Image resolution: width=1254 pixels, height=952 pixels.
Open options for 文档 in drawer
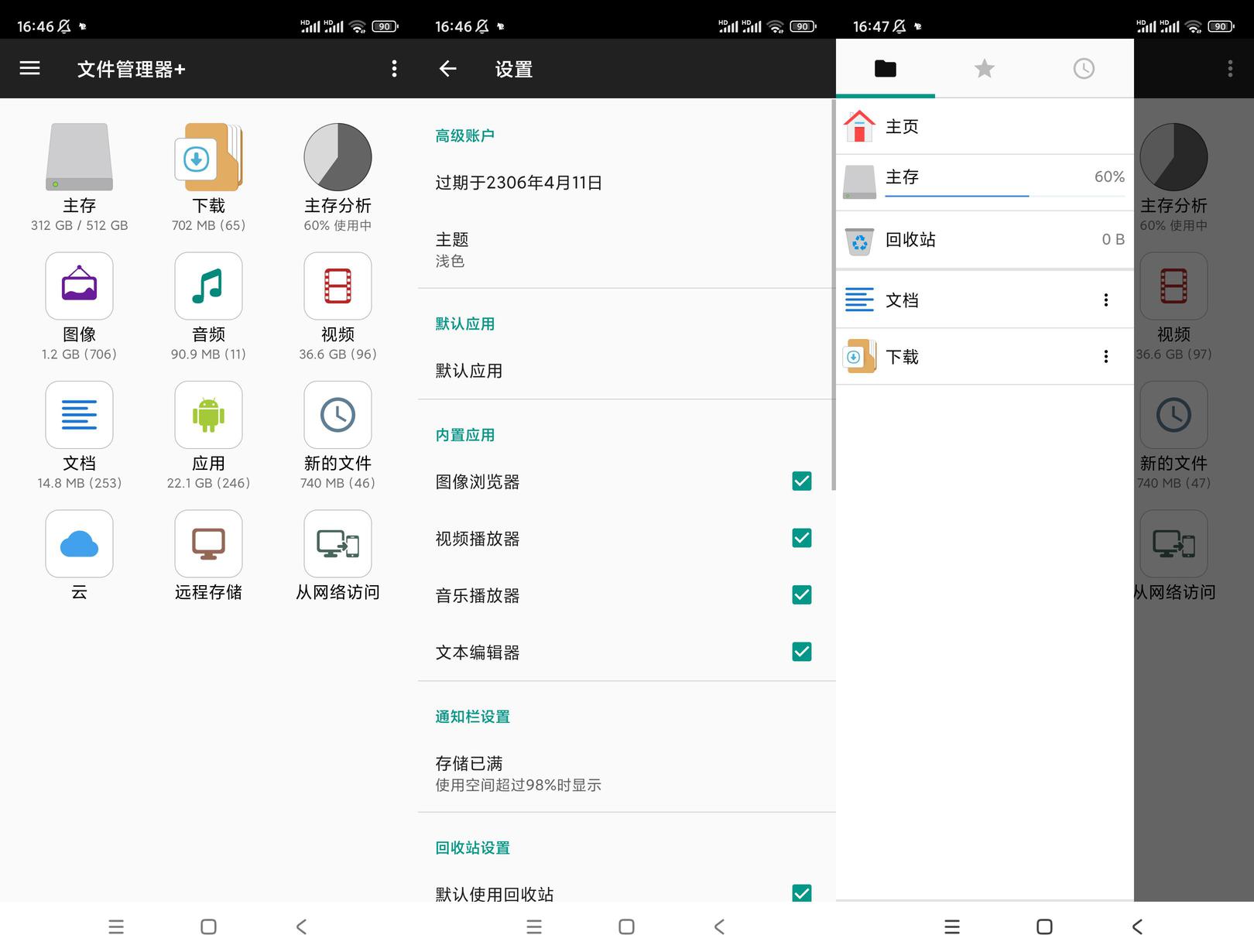(x=1105, y=300)
